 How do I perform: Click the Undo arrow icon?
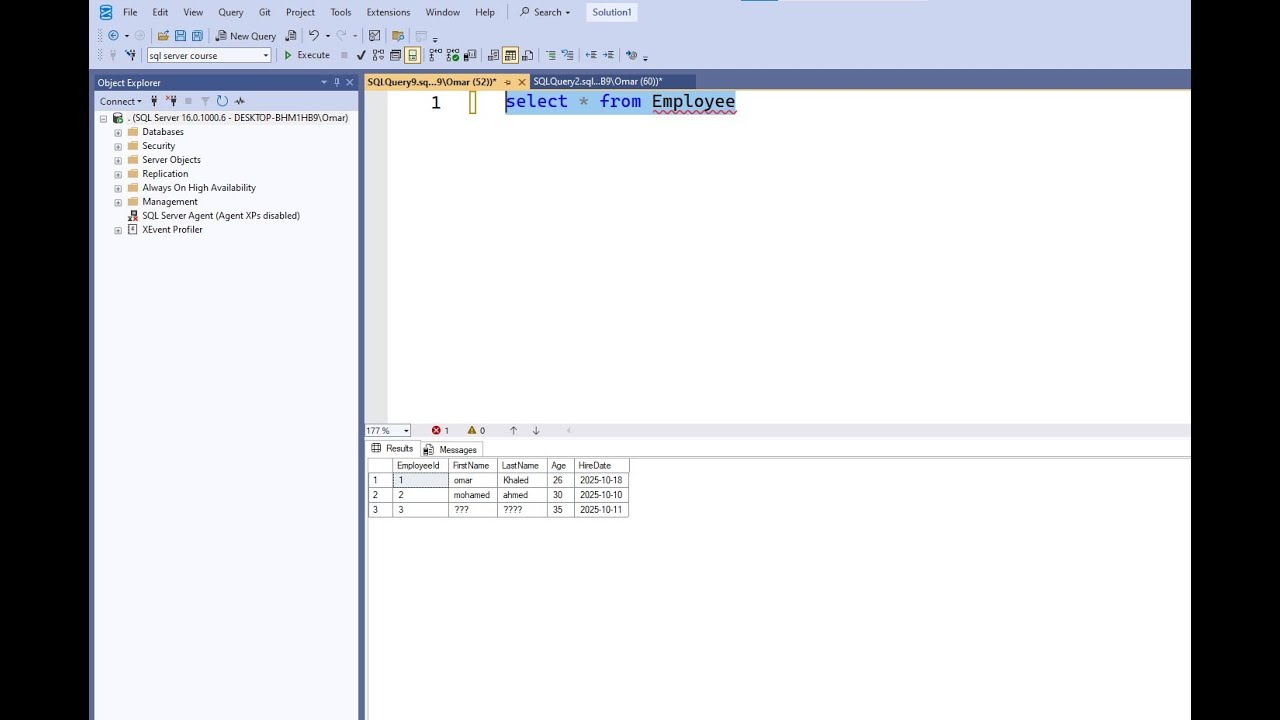(x=313, y=36)
